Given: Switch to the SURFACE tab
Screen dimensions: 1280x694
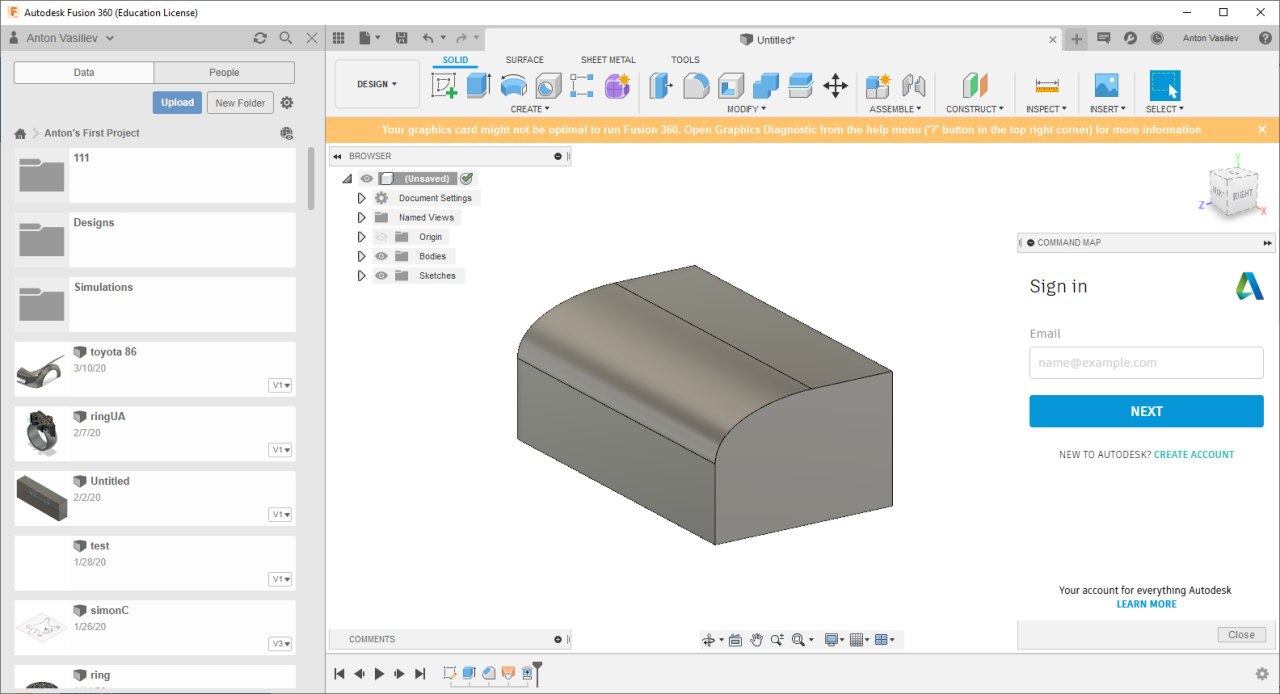Looking at the screenshot, I should 524,60.
